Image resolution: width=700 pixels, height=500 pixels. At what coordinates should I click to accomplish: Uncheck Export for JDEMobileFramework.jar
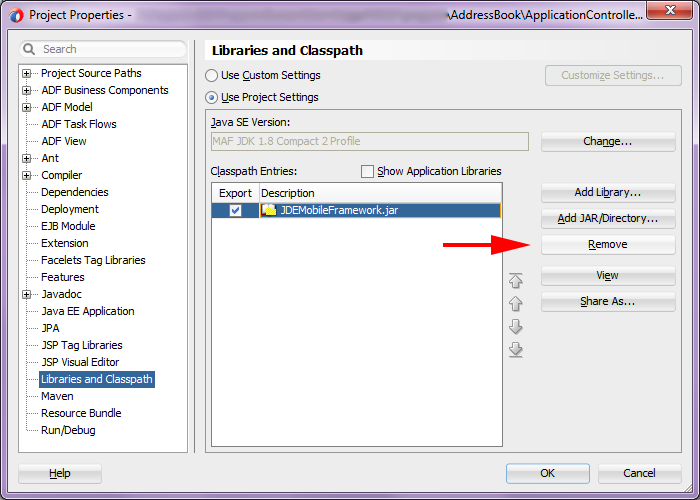[x=235, y=210]
